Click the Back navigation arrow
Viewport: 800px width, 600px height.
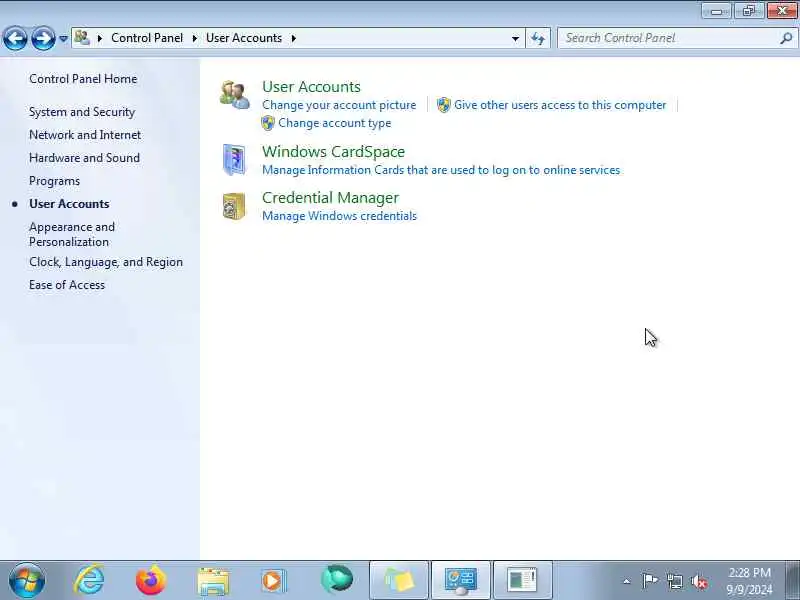(15, 38)
